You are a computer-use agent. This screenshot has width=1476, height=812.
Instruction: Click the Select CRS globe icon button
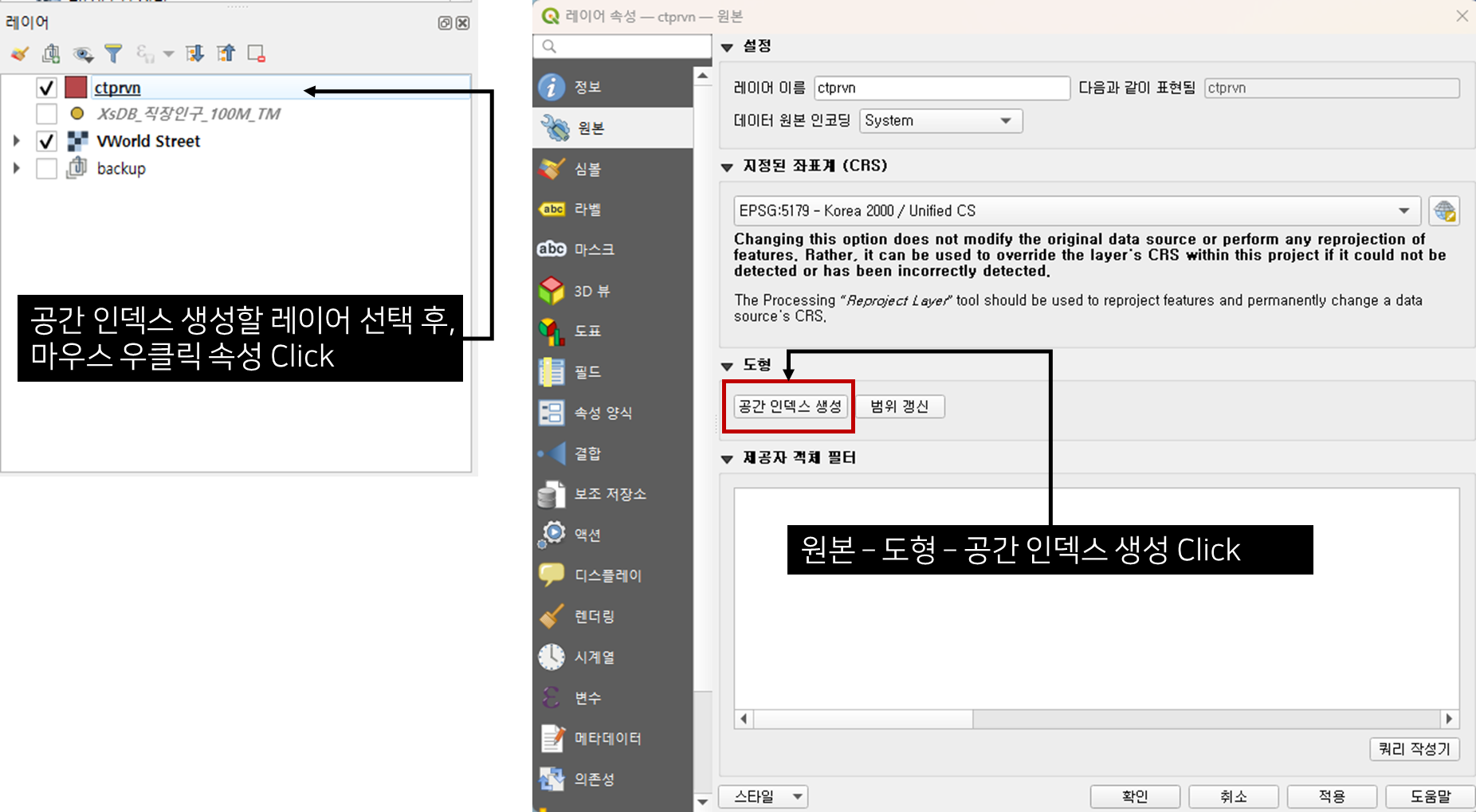coord(1444,211)
